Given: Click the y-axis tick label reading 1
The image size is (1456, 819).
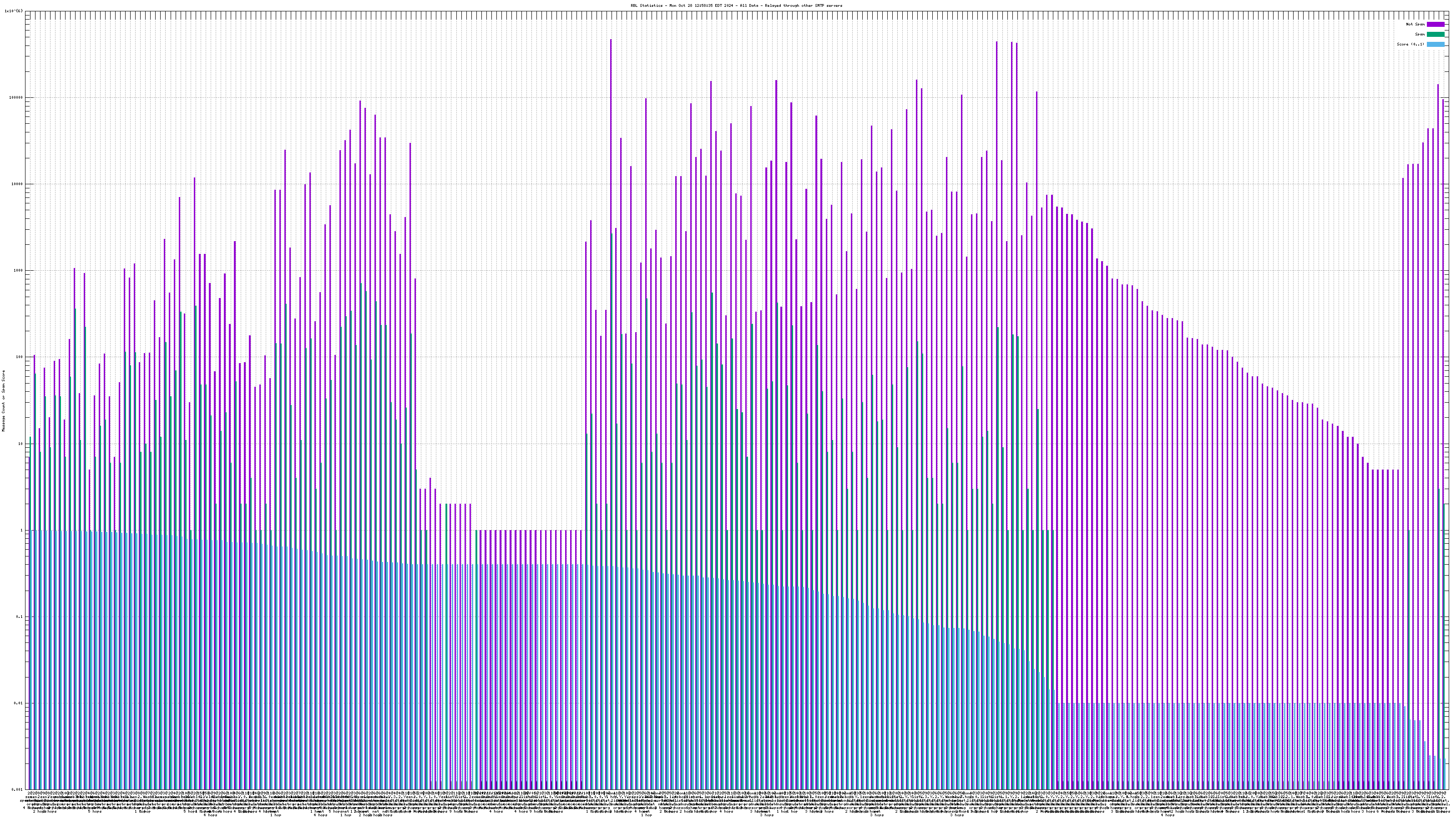Looking at the screenshot, I should click(22, 530).
